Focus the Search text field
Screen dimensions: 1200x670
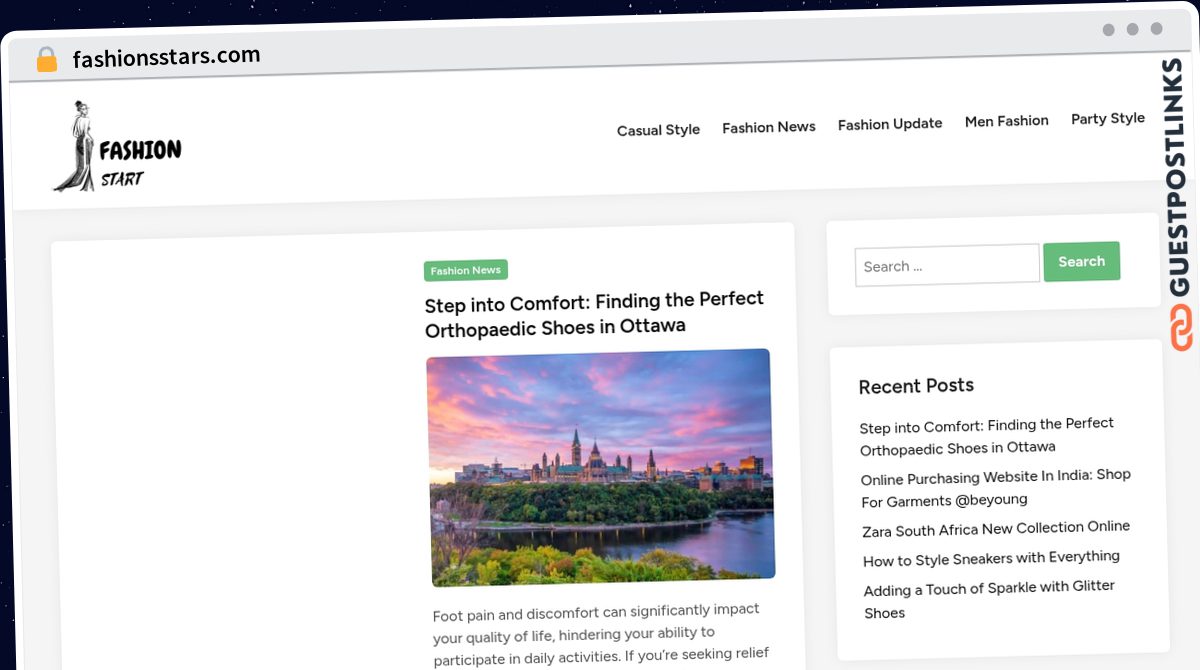[x=947, y=265]
